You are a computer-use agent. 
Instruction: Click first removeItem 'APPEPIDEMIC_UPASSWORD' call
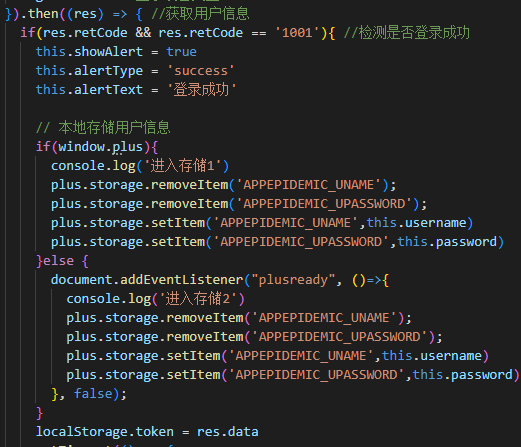pyautogui.click(x=239, y=204)
